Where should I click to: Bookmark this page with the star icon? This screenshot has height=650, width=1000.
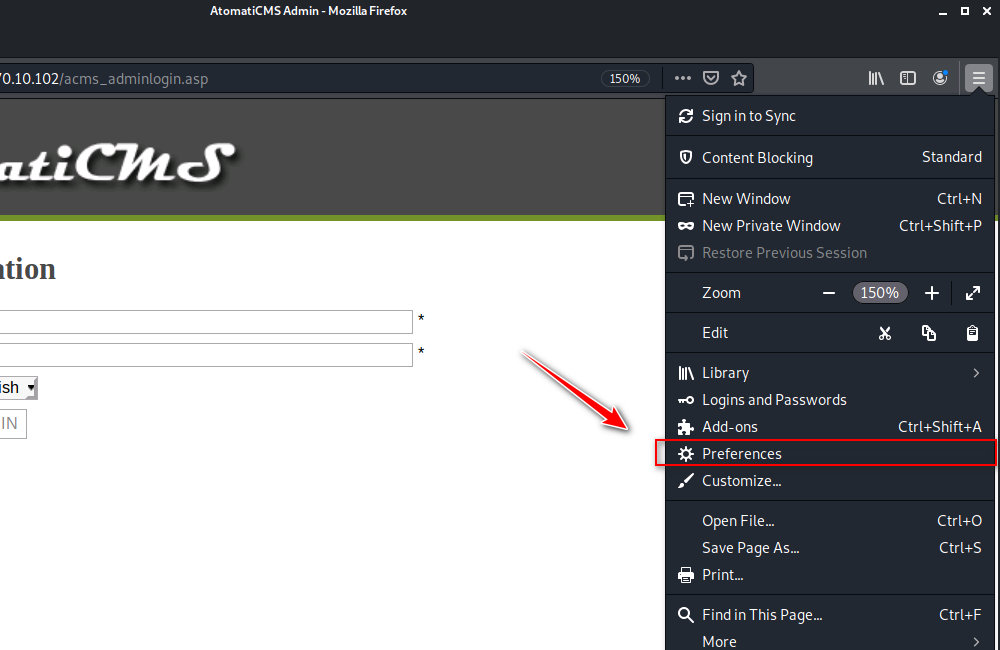click(739, 78)
